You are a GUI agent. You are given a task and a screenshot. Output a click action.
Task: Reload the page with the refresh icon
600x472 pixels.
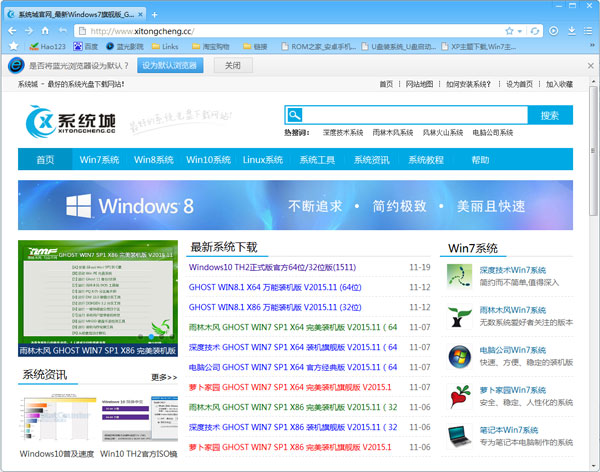coord(535,31)
